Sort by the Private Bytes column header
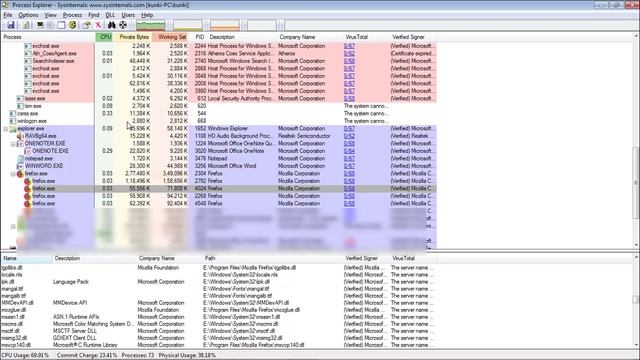Viewport: 640px width, 360px height. click(x=133, y=37)
